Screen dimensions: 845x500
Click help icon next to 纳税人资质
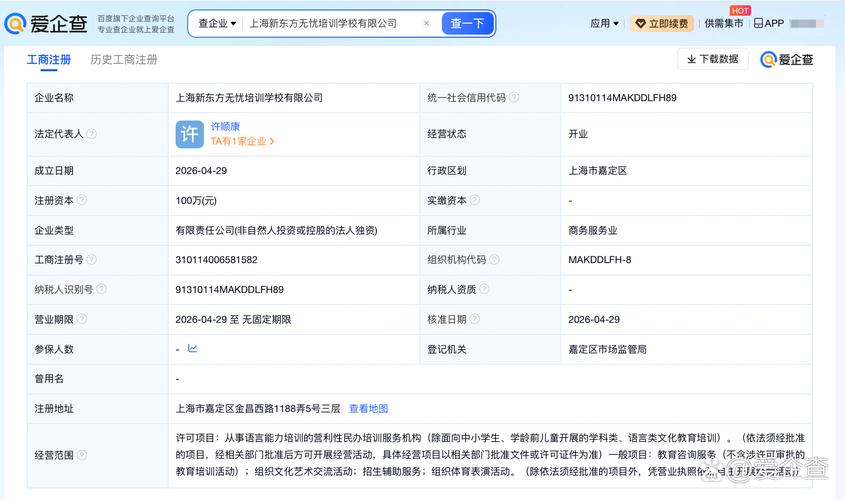[x=484, y=289]
